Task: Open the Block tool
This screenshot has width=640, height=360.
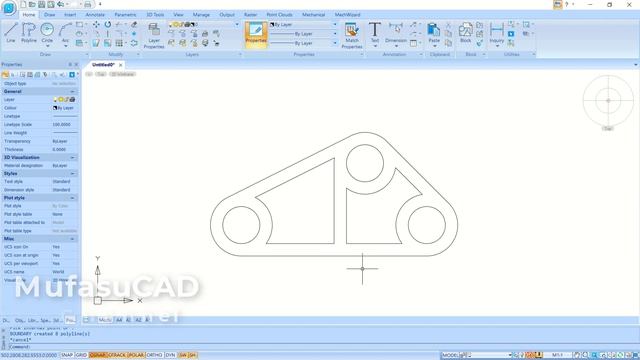Action: coord(466,33)
